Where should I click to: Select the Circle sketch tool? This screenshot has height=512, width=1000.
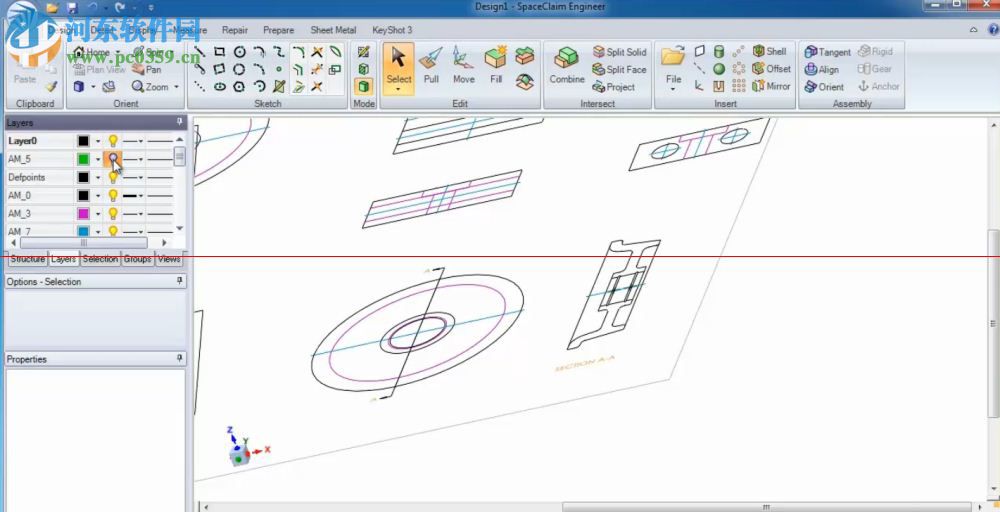(x=239, y=52)
